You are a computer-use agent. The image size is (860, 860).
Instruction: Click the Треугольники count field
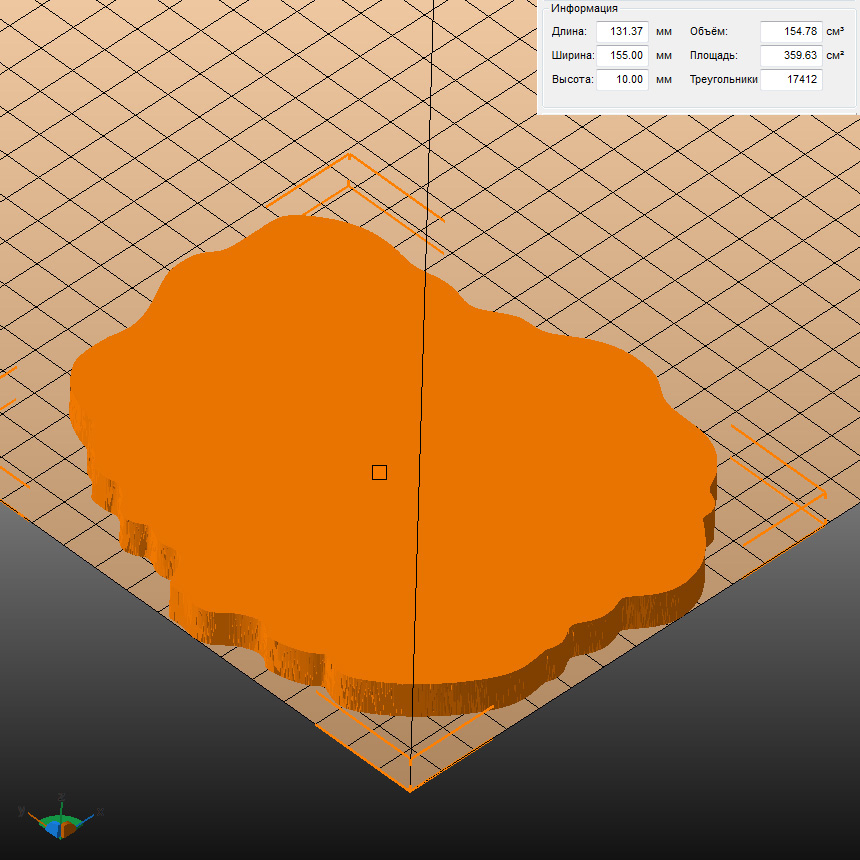coord(790,79)
